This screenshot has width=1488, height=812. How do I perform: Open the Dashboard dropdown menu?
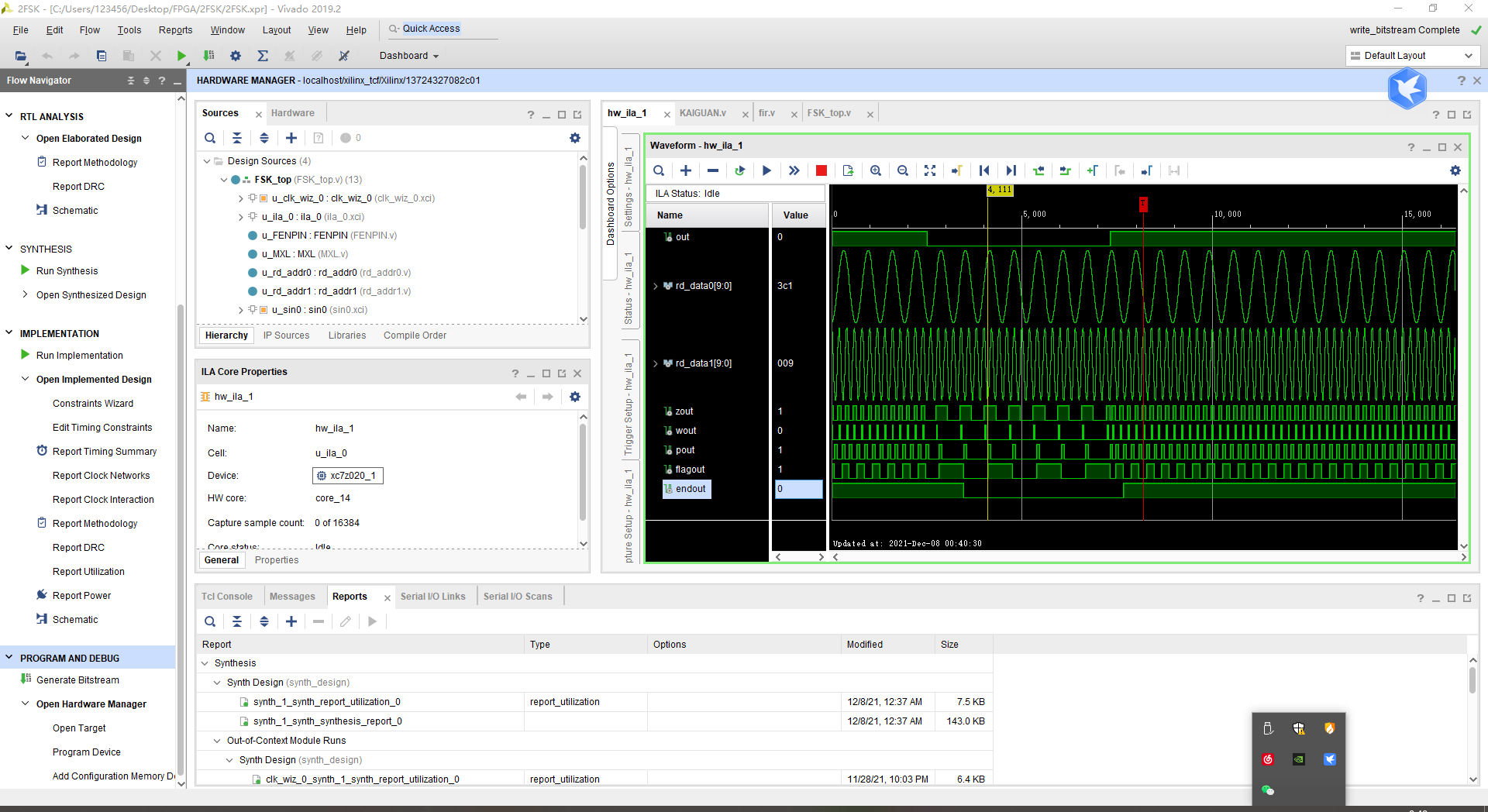408,56
